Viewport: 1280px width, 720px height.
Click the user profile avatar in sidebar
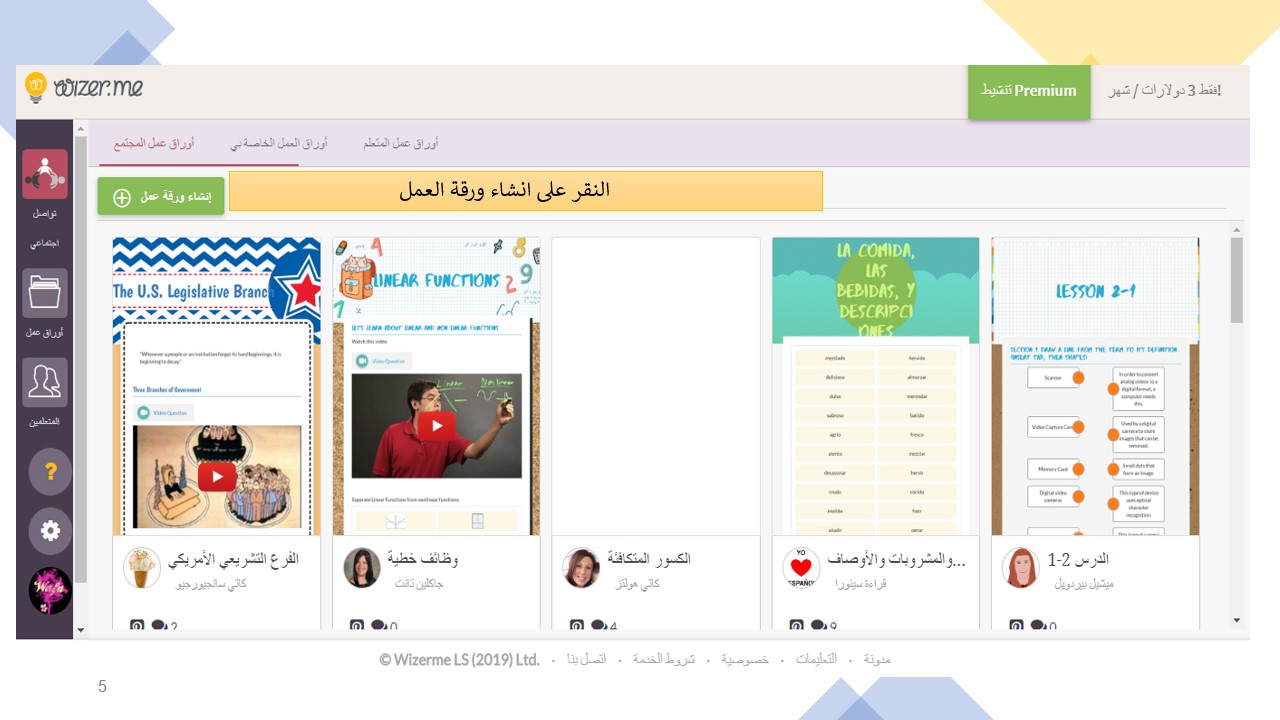(x=50, y=591)
